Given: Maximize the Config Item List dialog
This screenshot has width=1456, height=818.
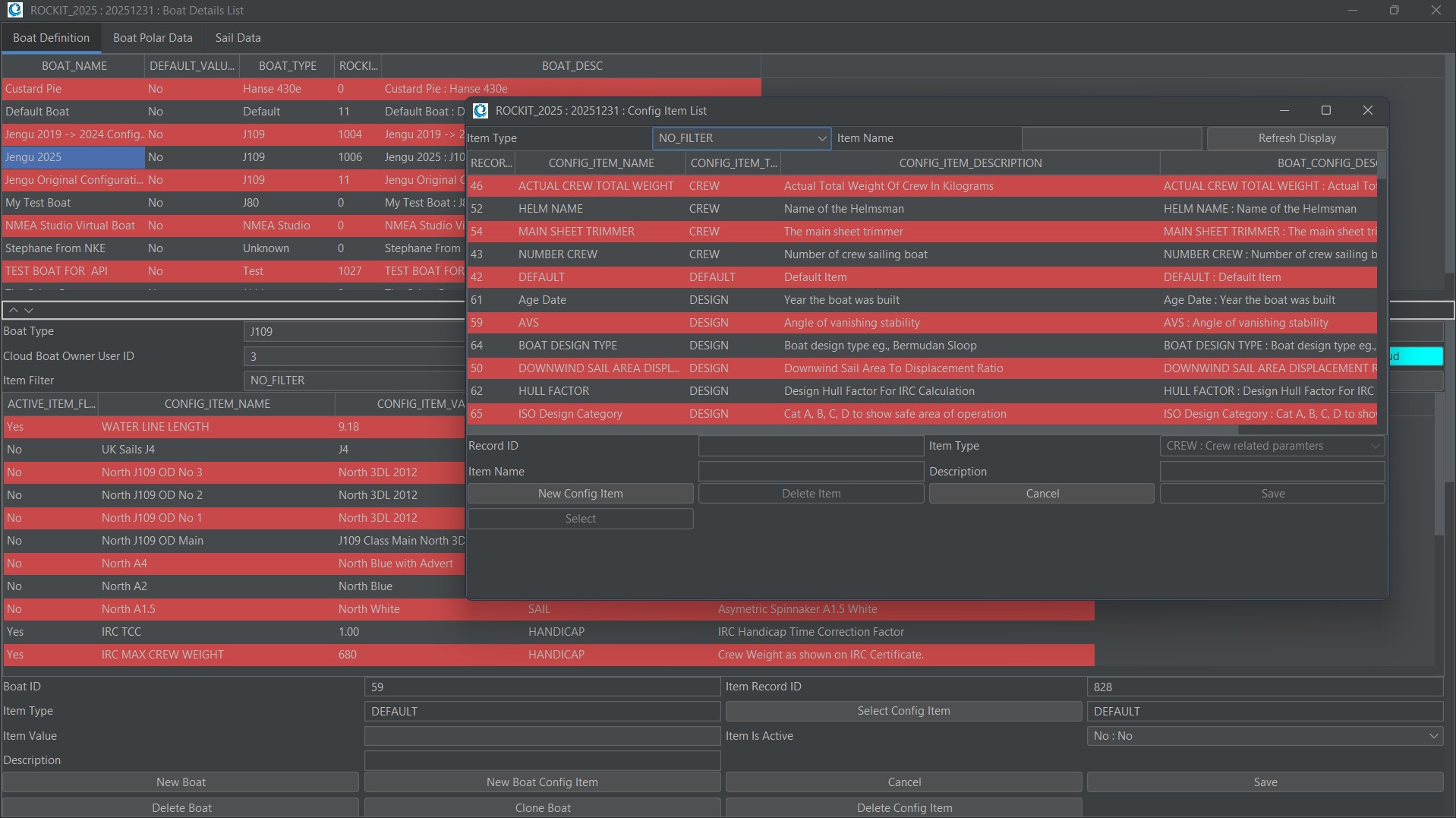Looking at the screenshot, I should [x=1325, y=111].
